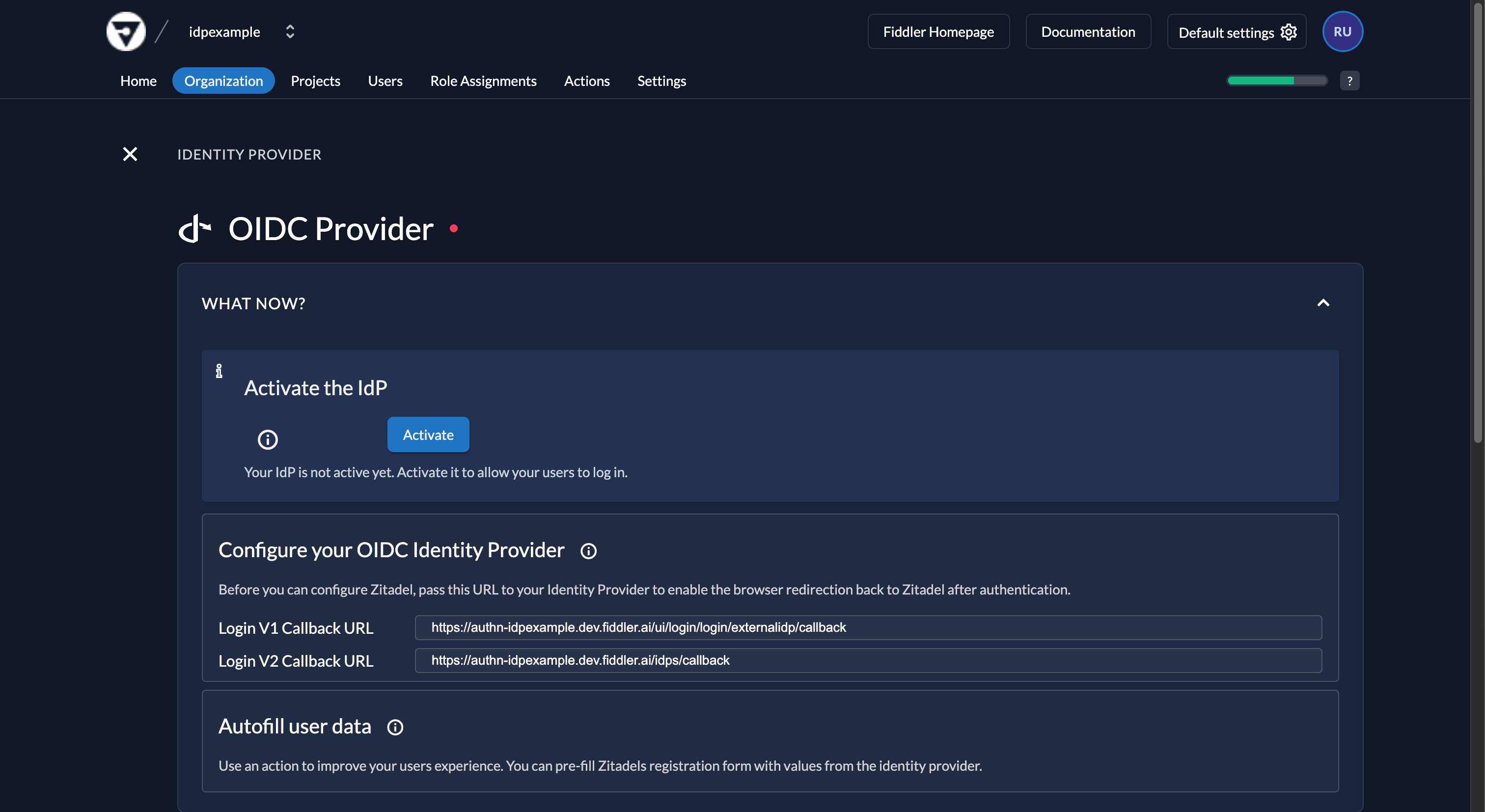This screenshot has height=812, width=1485.
Task: Click the gear icon in Default settings
Action: pos(1288,32)
